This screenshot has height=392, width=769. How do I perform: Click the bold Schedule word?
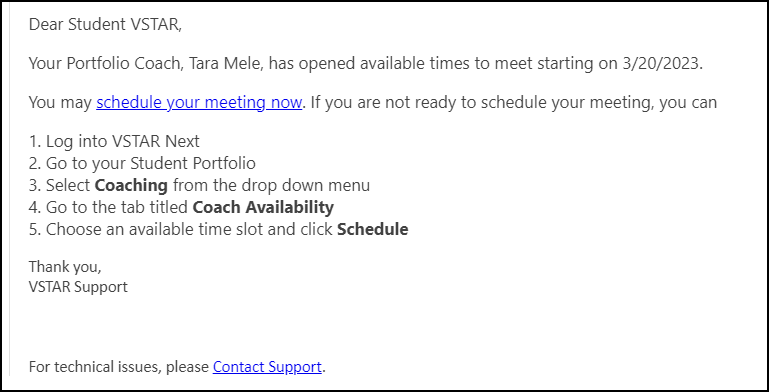[x=373, y=229]
